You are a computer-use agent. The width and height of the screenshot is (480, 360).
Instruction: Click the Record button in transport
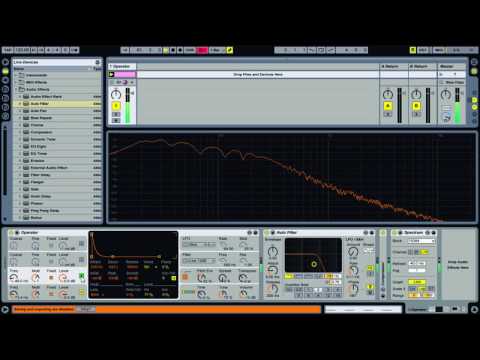click(x=180, y=50)
